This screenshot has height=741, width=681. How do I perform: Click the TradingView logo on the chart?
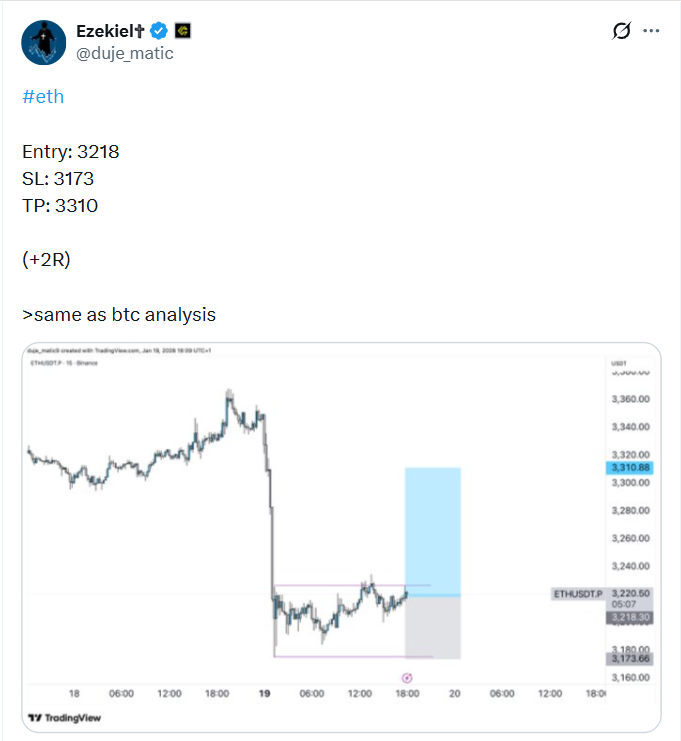(64, 717)
